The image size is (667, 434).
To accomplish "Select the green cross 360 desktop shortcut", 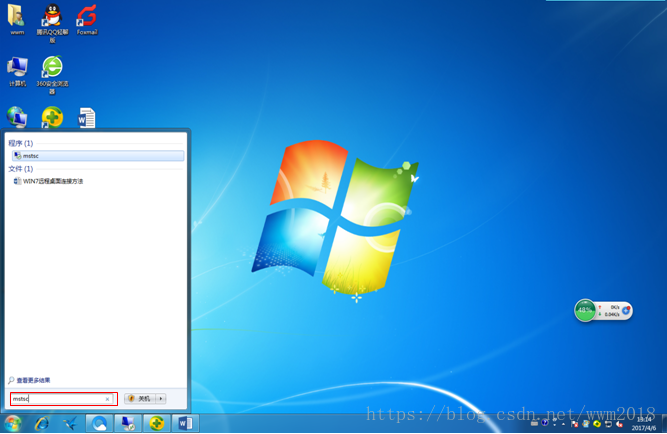I will 52,117.
